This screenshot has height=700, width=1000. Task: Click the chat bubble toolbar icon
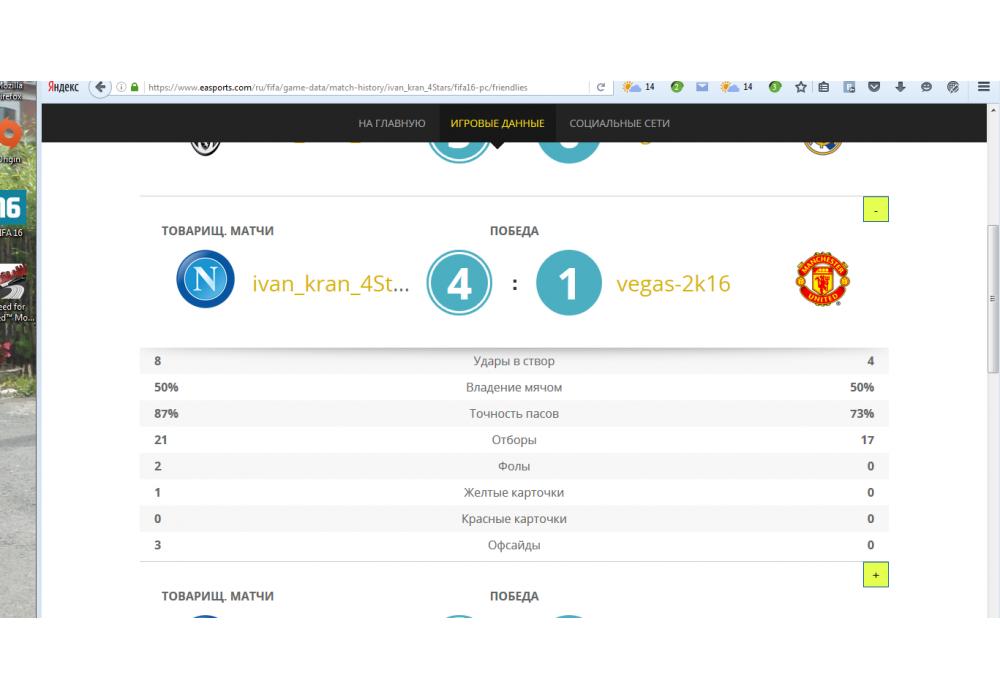(927, 87)
